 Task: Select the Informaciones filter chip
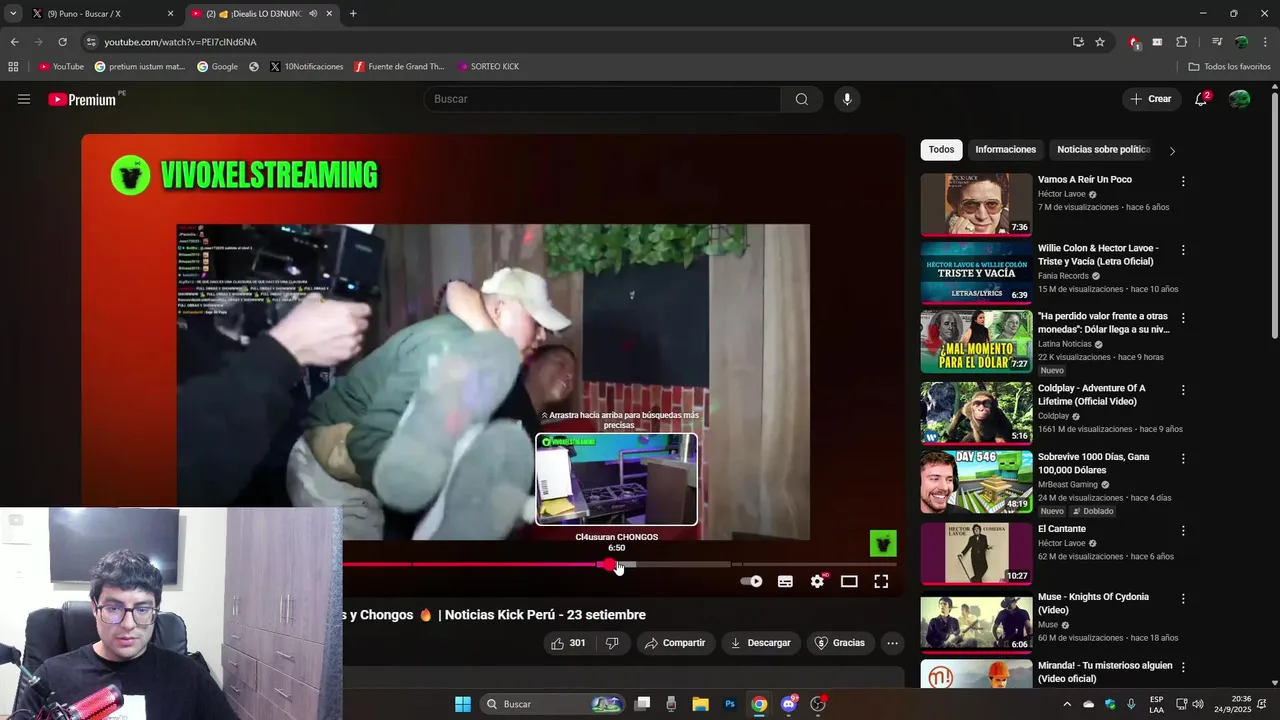tap(1005, 150)
